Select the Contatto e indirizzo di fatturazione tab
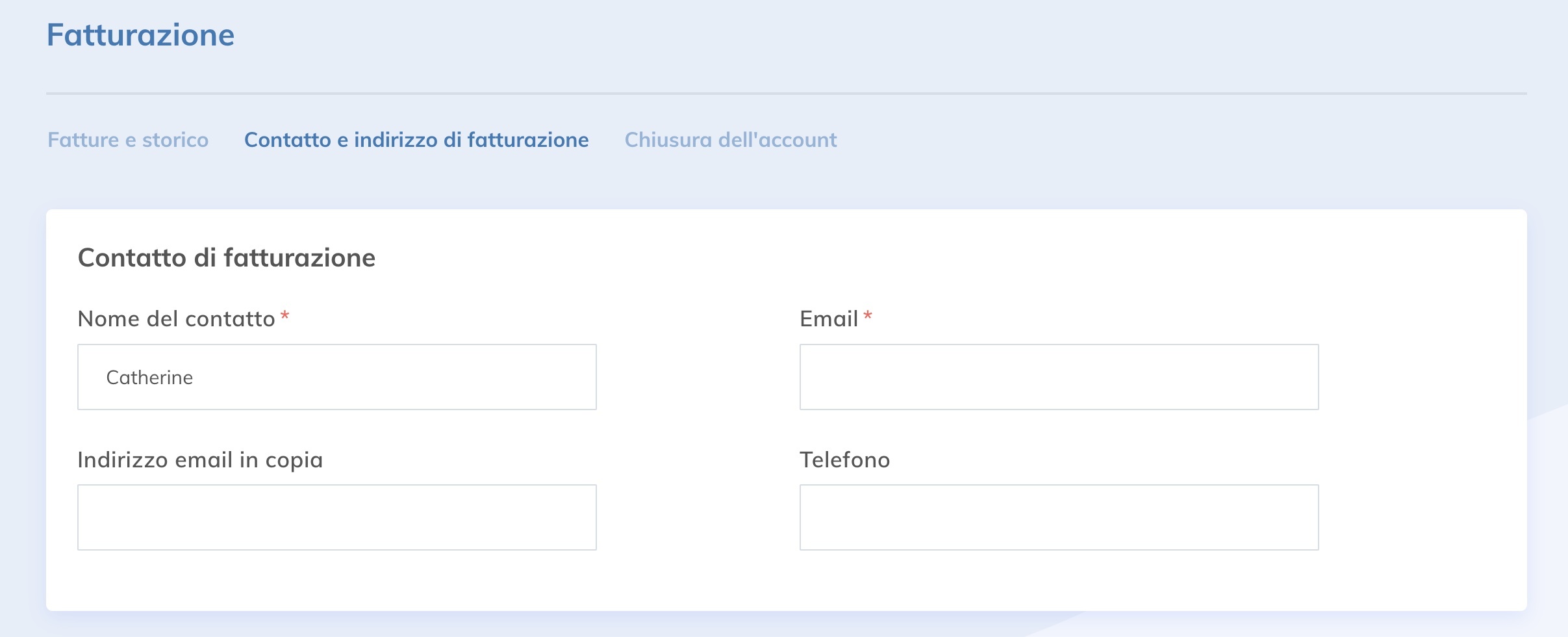Image resolution: width=1568 pixels, height=637 pixels. click(x=416, y=140)
